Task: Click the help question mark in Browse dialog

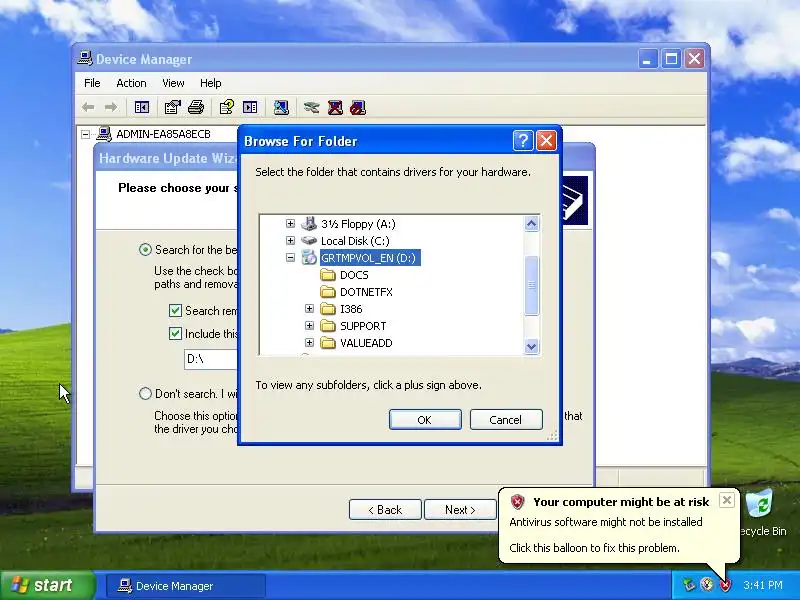Action: point(523,140)
